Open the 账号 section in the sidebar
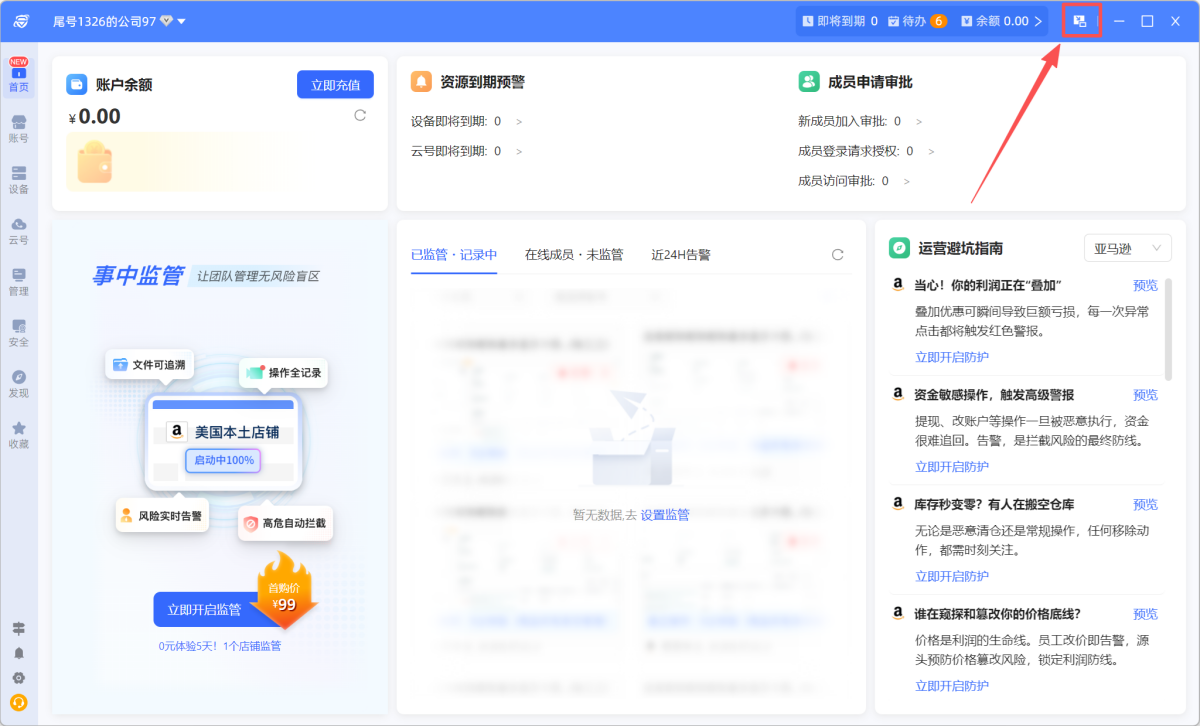 [x=19, y=126]
